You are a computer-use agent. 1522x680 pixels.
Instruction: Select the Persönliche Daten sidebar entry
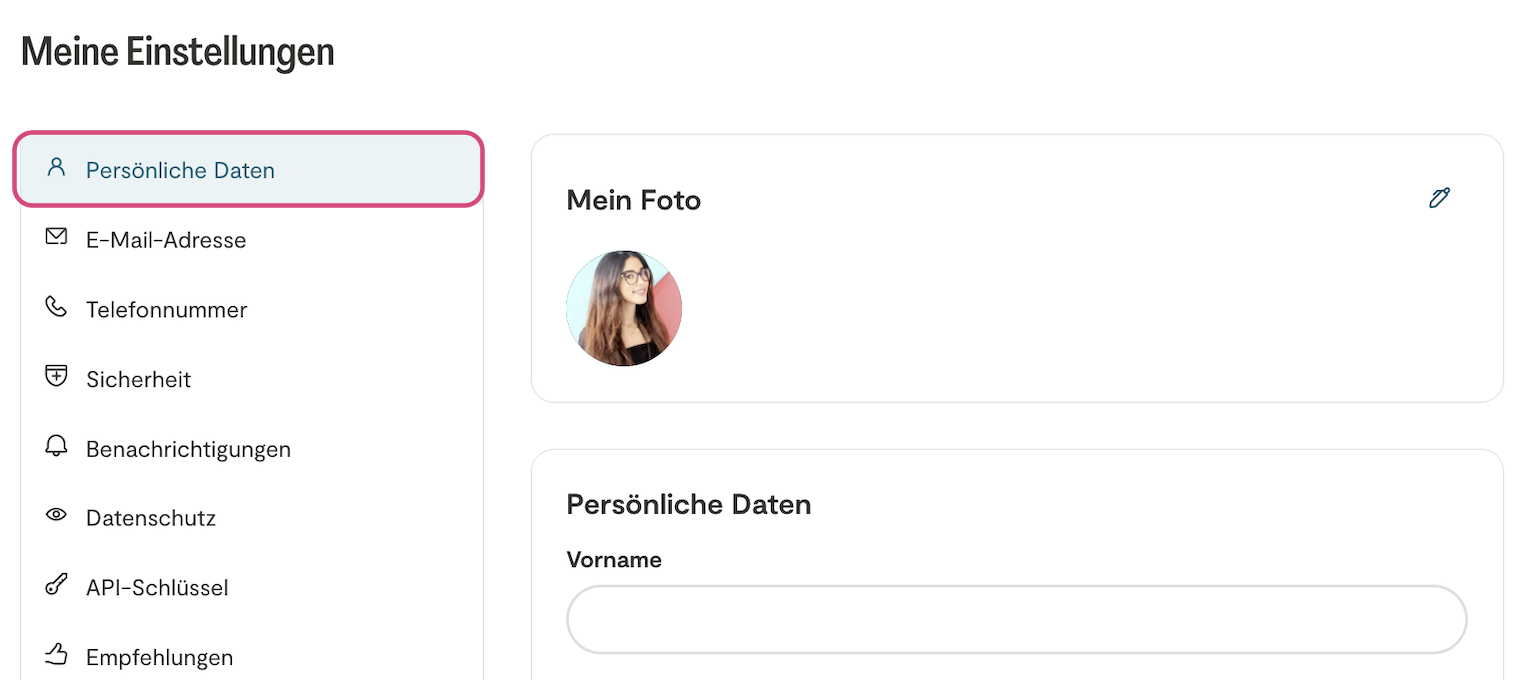(180, 171)
